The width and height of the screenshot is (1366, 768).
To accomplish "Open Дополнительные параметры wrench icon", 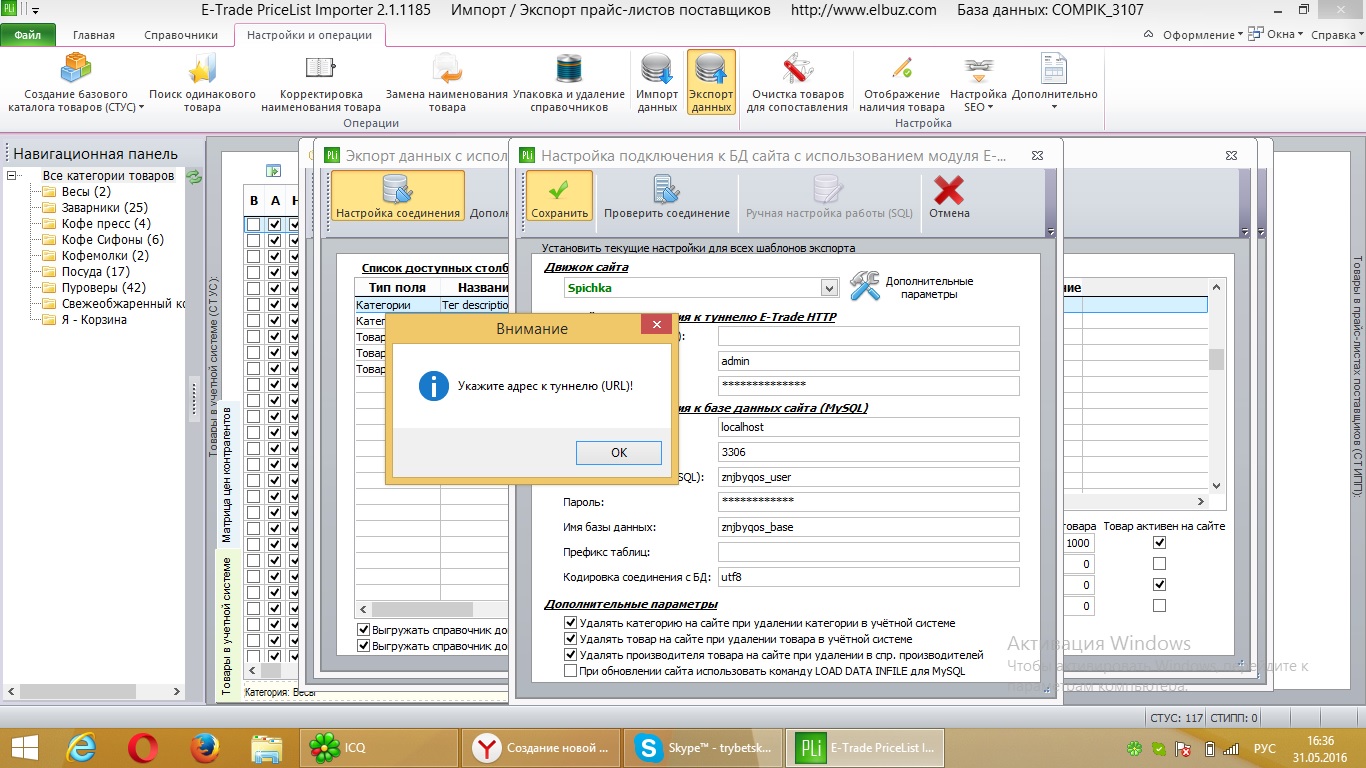I will click(865, 286).
